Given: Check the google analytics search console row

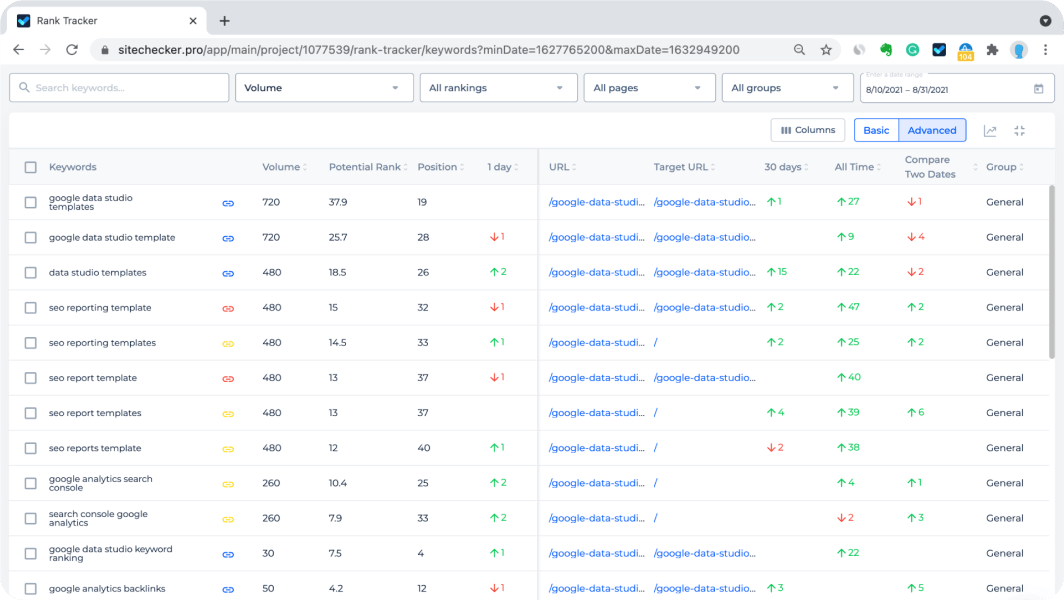Looking at the screenshot, I should (x=31, y=483).
